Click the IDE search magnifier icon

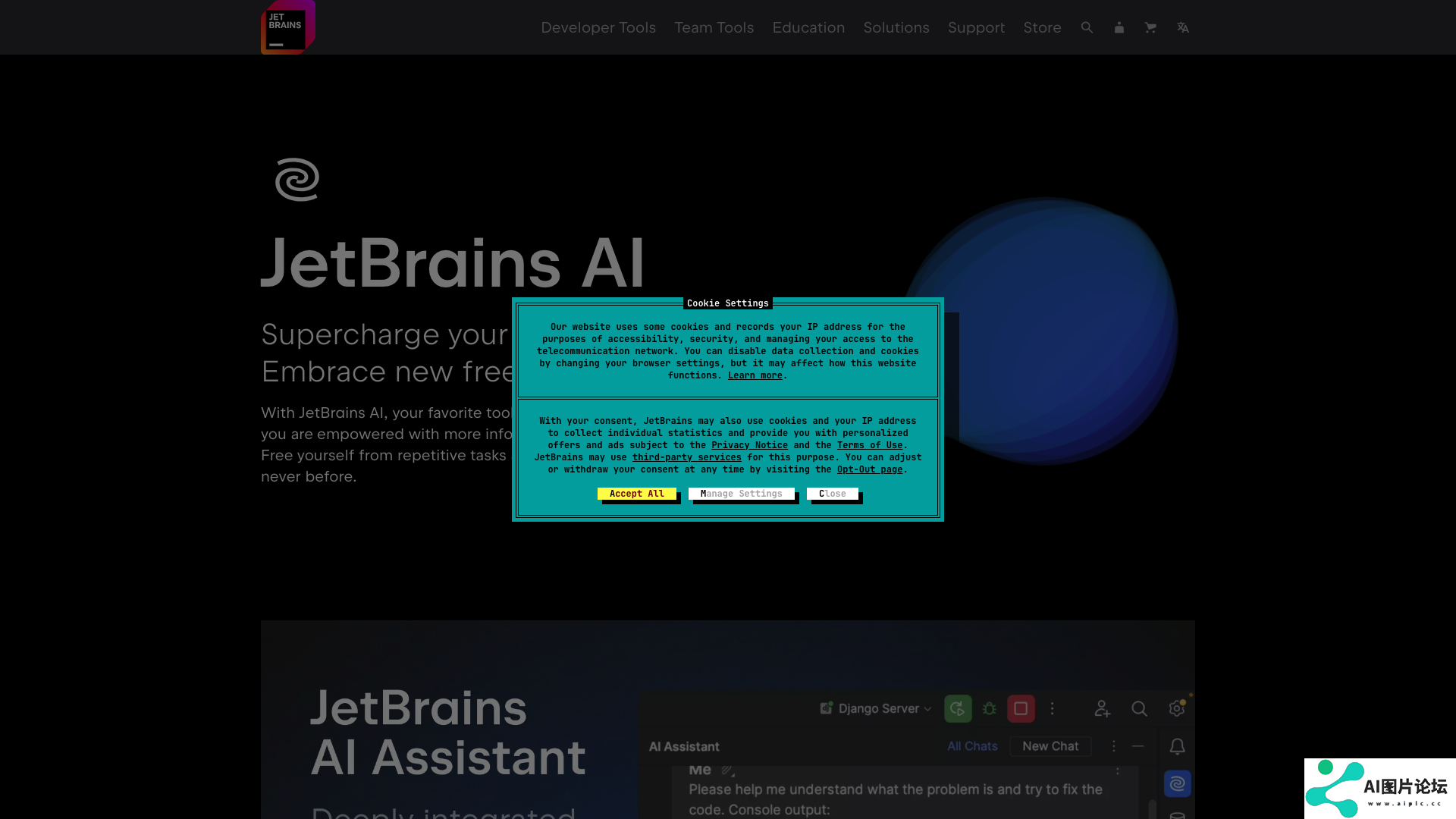click(1139, 708)
